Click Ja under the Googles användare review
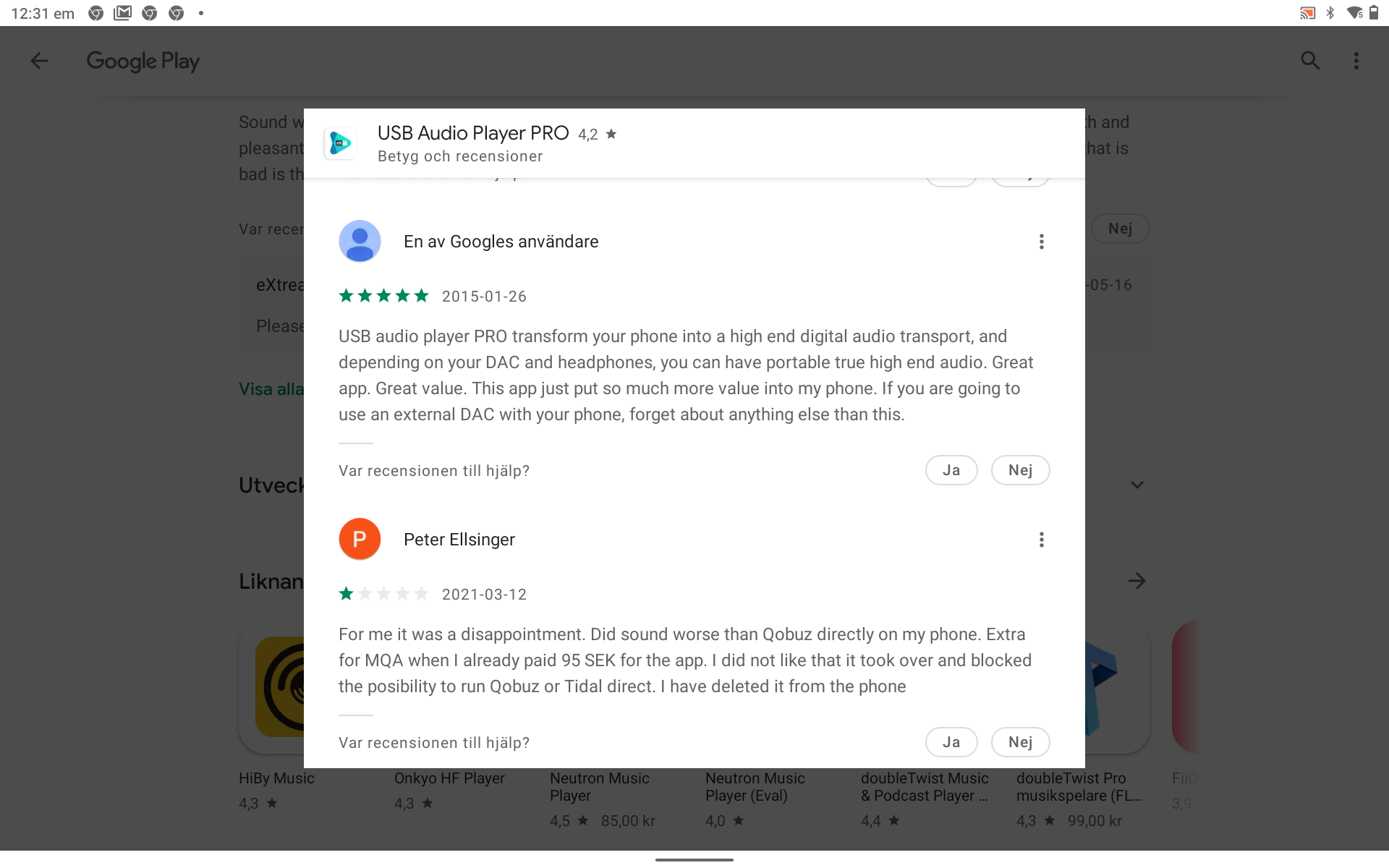The height and width of the screenshot is (868, 1389). click(951, 470)
